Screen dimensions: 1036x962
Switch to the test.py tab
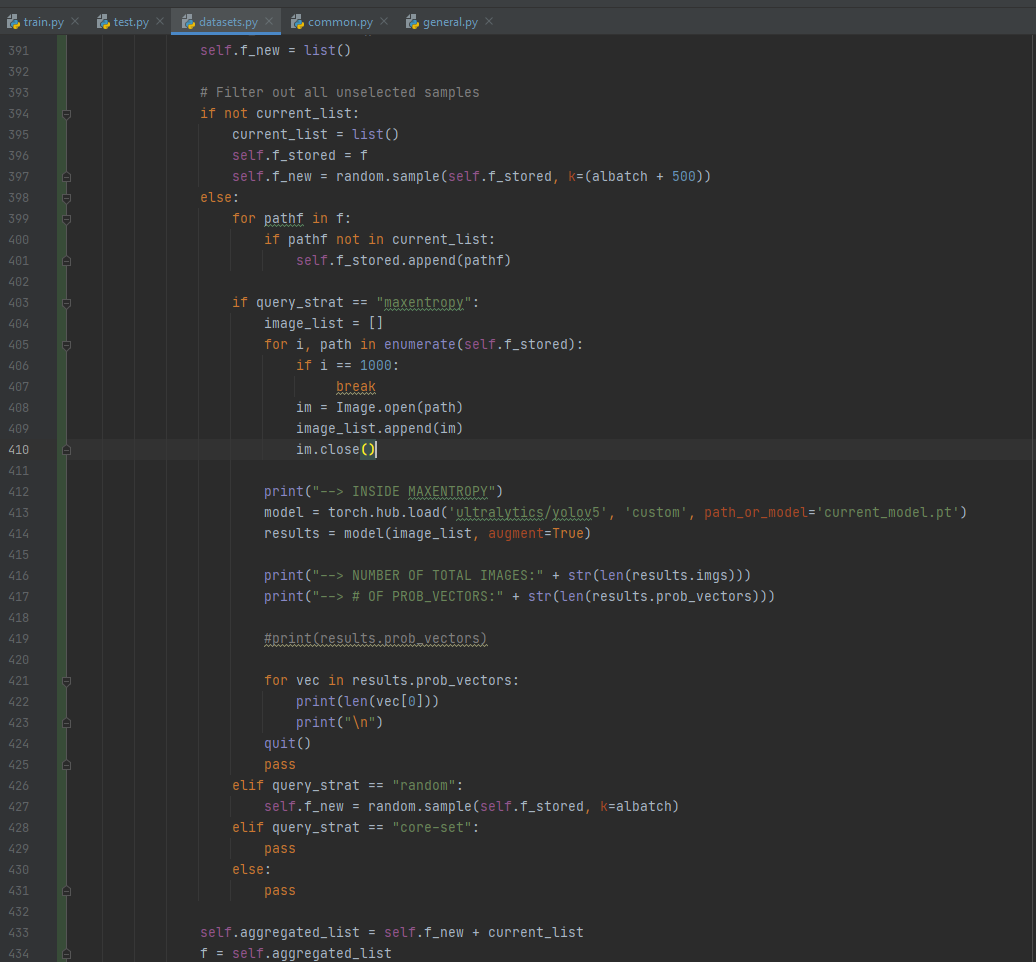click(131, 22)
